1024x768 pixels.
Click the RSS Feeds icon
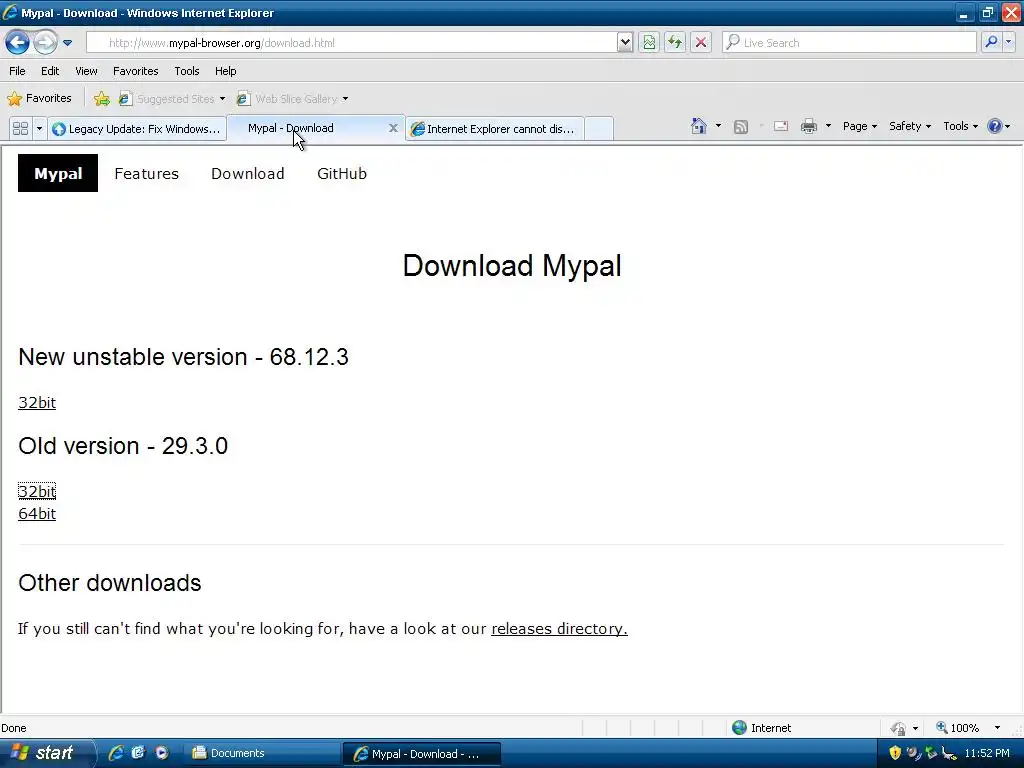[x=741, y=127]
